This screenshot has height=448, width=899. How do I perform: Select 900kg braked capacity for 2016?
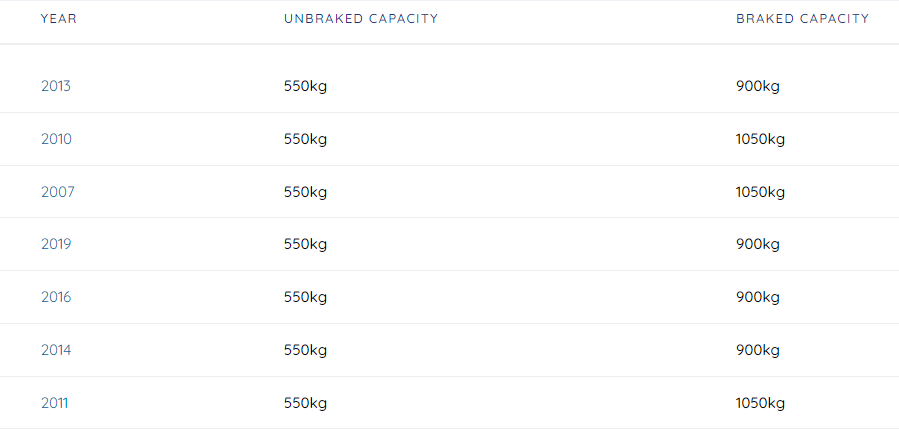[x=758, y=298]
